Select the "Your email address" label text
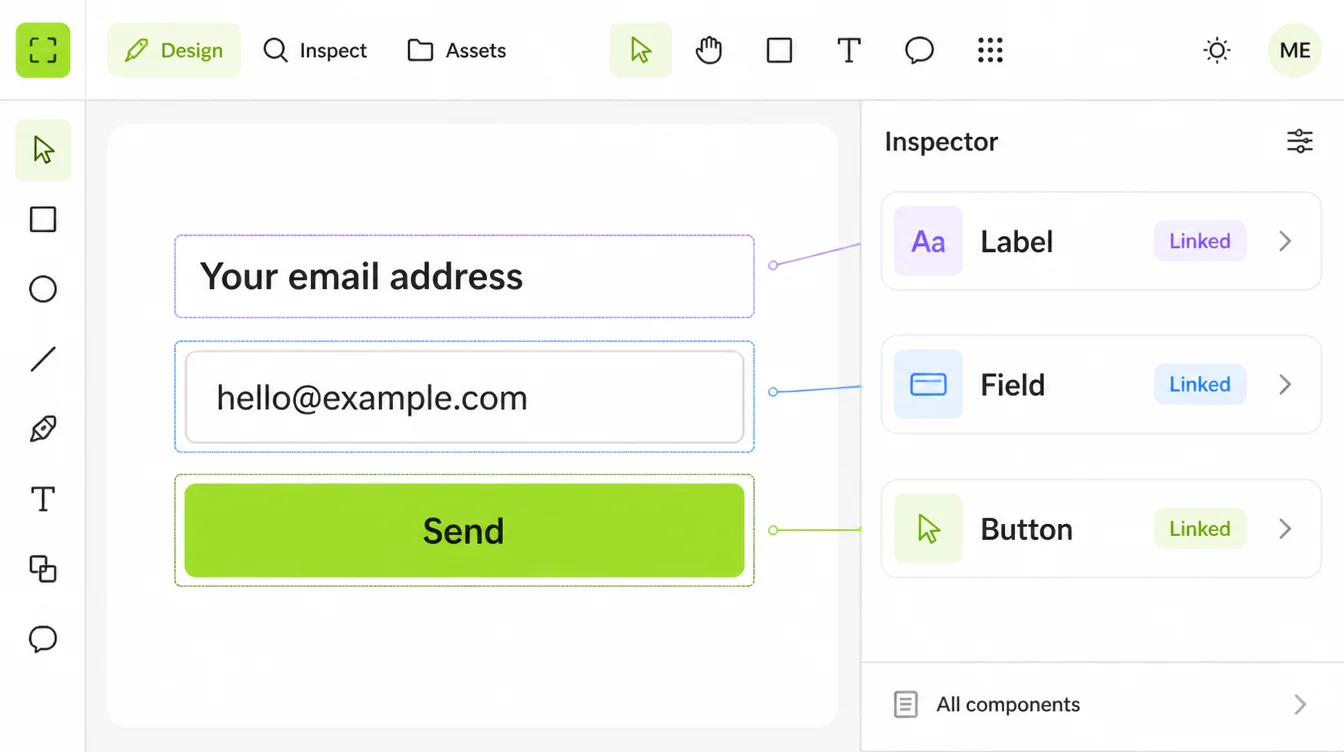1344x752 pixels. (361, 276)
